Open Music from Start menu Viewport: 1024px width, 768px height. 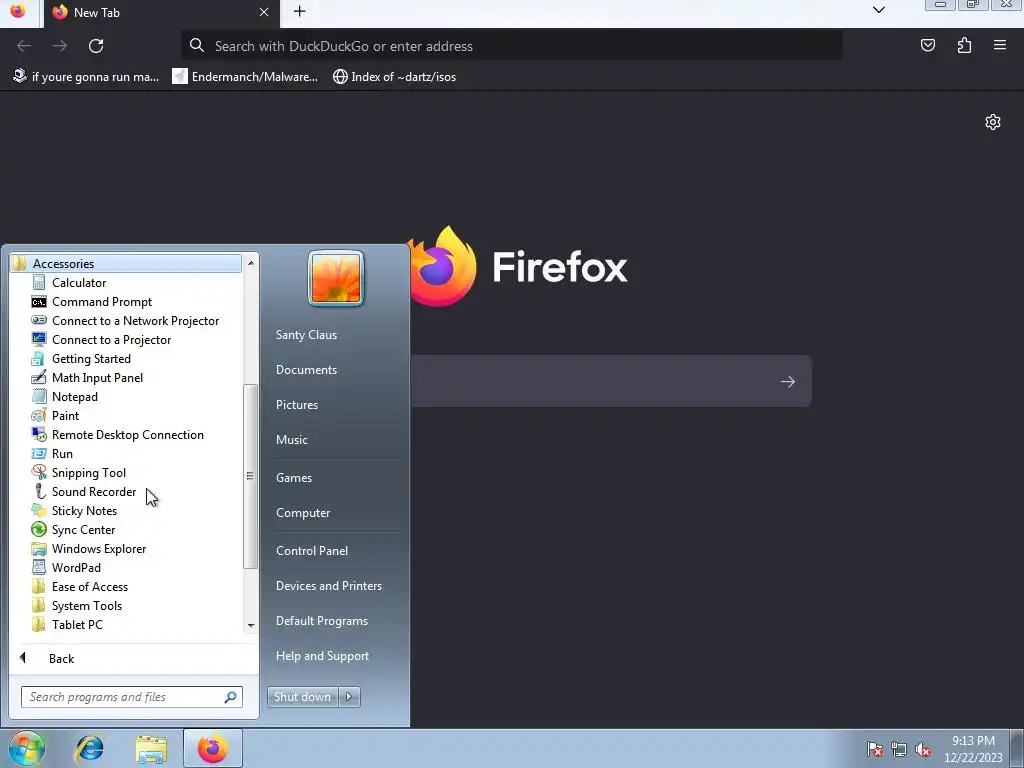(291, 440)
